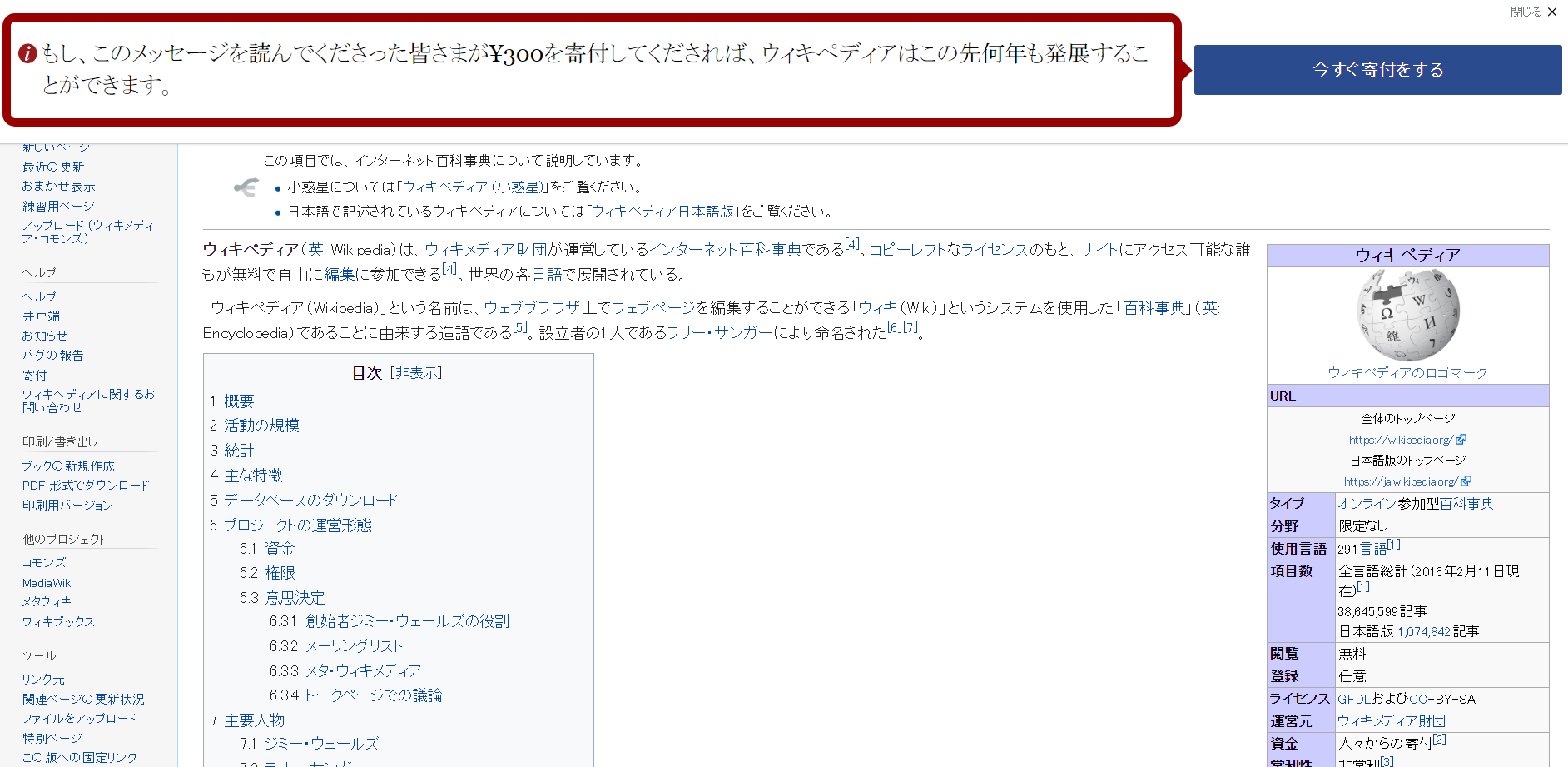Close the donation banner with 閉じる X

click(x=1533, y=12)
